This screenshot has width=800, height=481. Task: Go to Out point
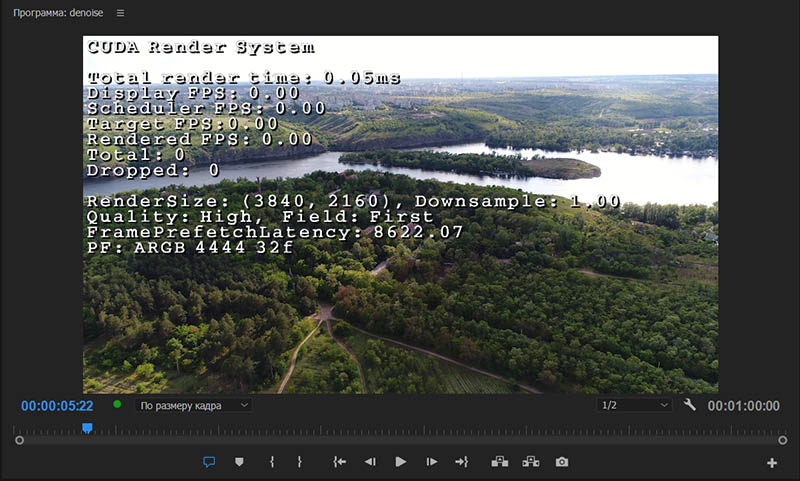point(461,462)
